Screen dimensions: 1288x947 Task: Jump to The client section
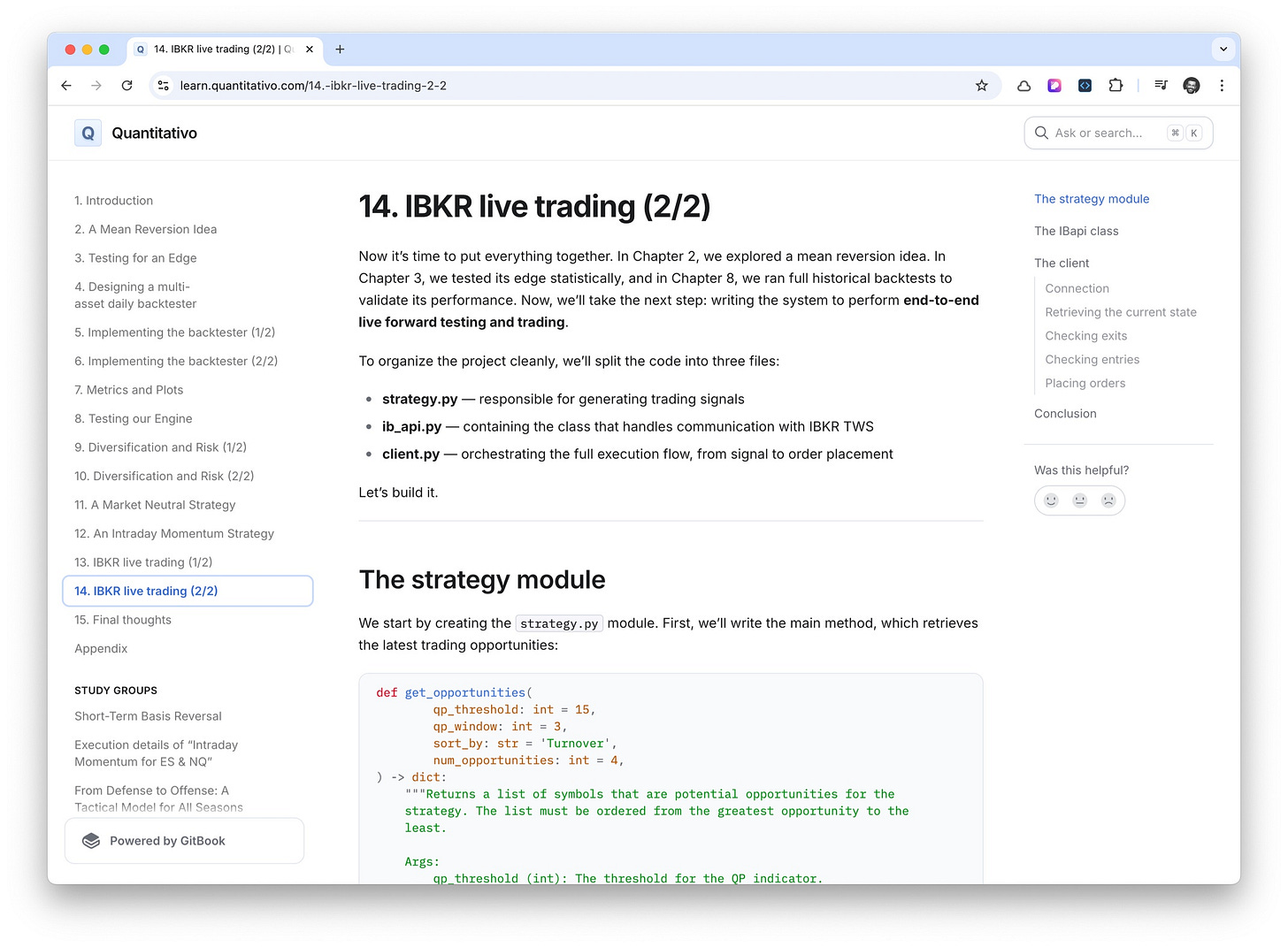1062,263
